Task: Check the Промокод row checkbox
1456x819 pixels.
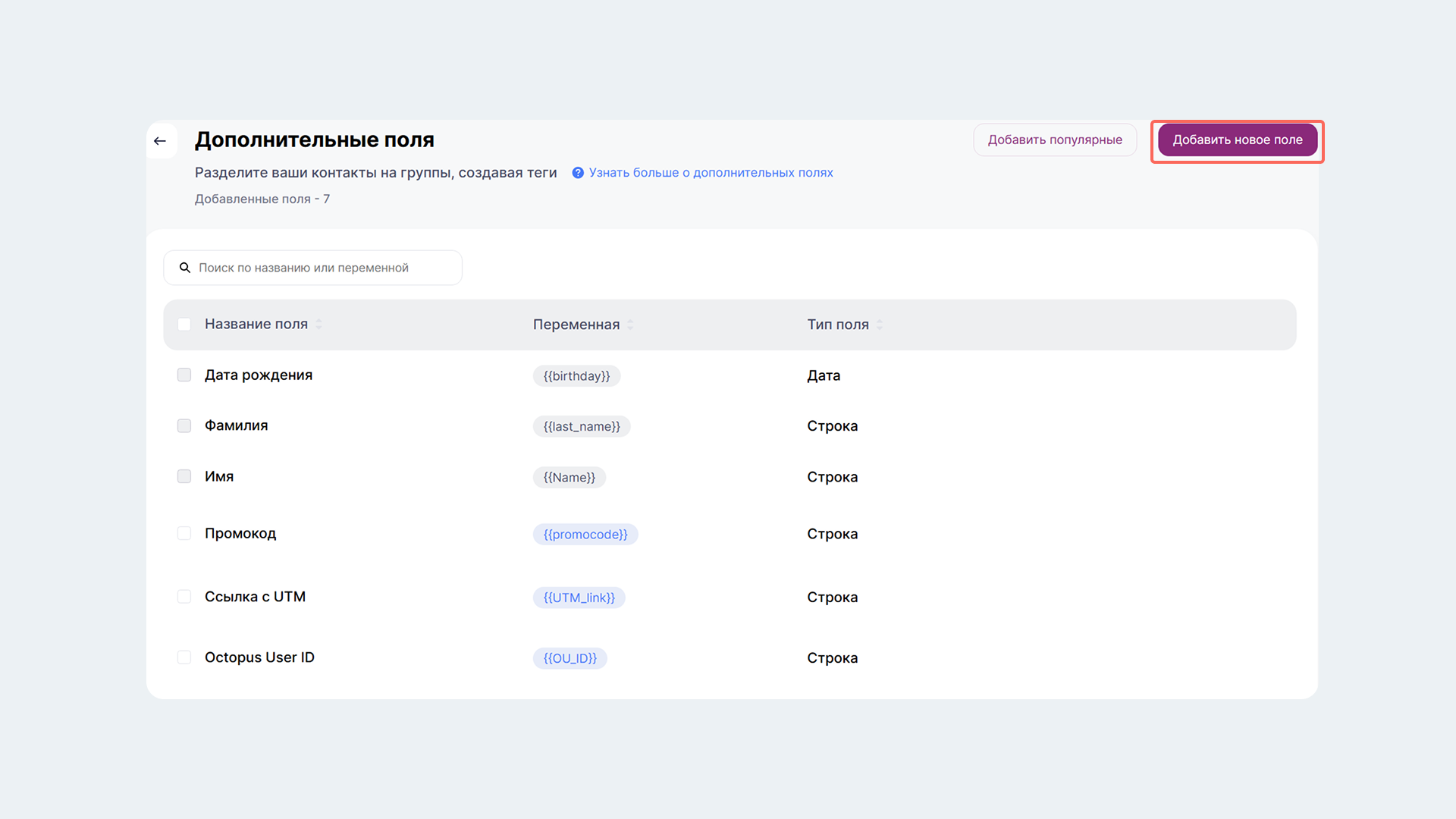Action: pyautogui.click(x=184, y=534)
